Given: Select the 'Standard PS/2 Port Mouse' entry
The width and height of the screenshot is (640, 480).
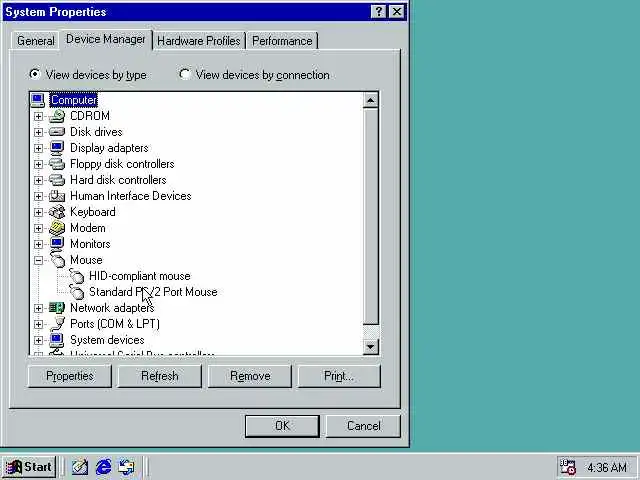Looking at the screenshot, I should pos(153,292).
